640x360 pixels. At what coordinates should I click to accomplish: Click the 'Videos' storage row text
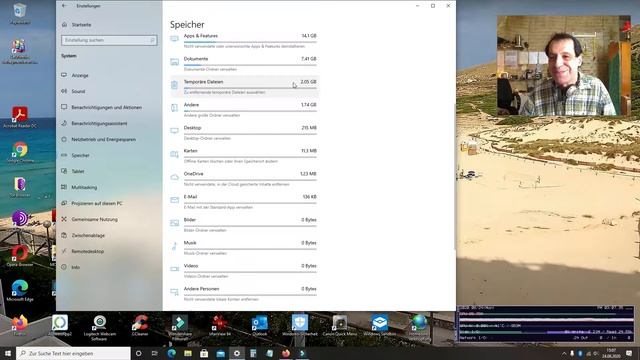point(191,266)
